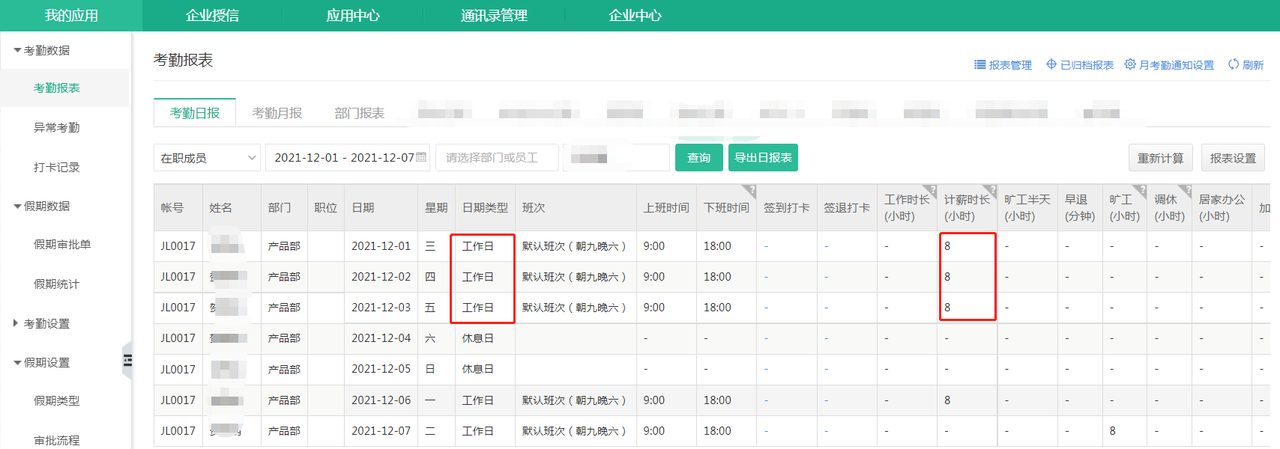The width and height of the screenshot is (1280, 449).
Task: Open the 在职成员 member status dropdown
Action: [x=206, y=158]
